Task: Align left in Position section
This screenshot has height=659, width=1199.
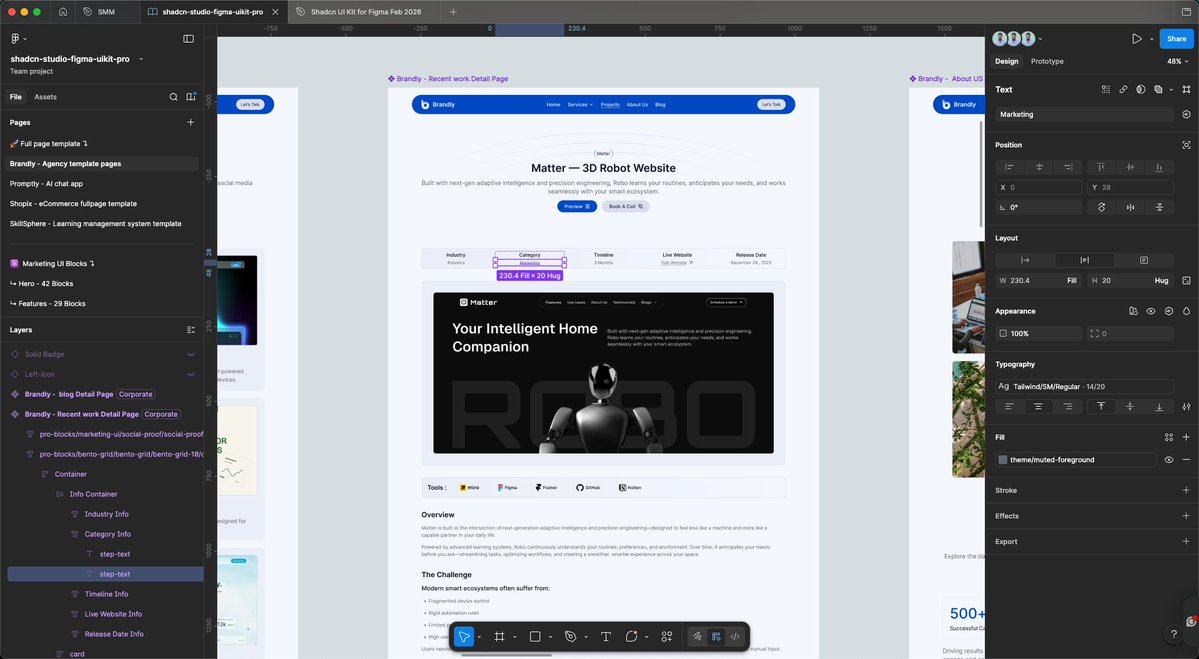Action: pos(1009,167)
